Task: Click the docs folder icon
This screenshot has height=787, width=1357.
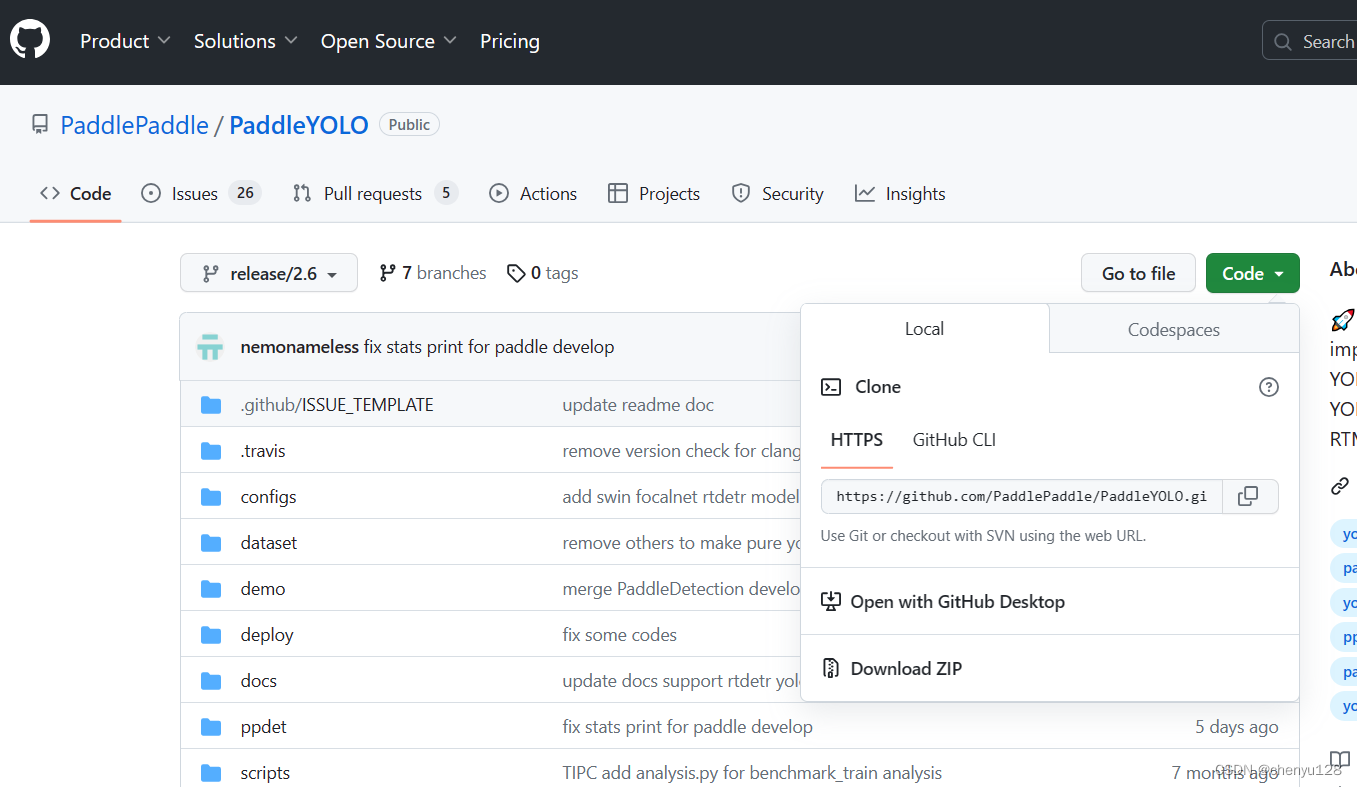Action: (x=211, y=681)
